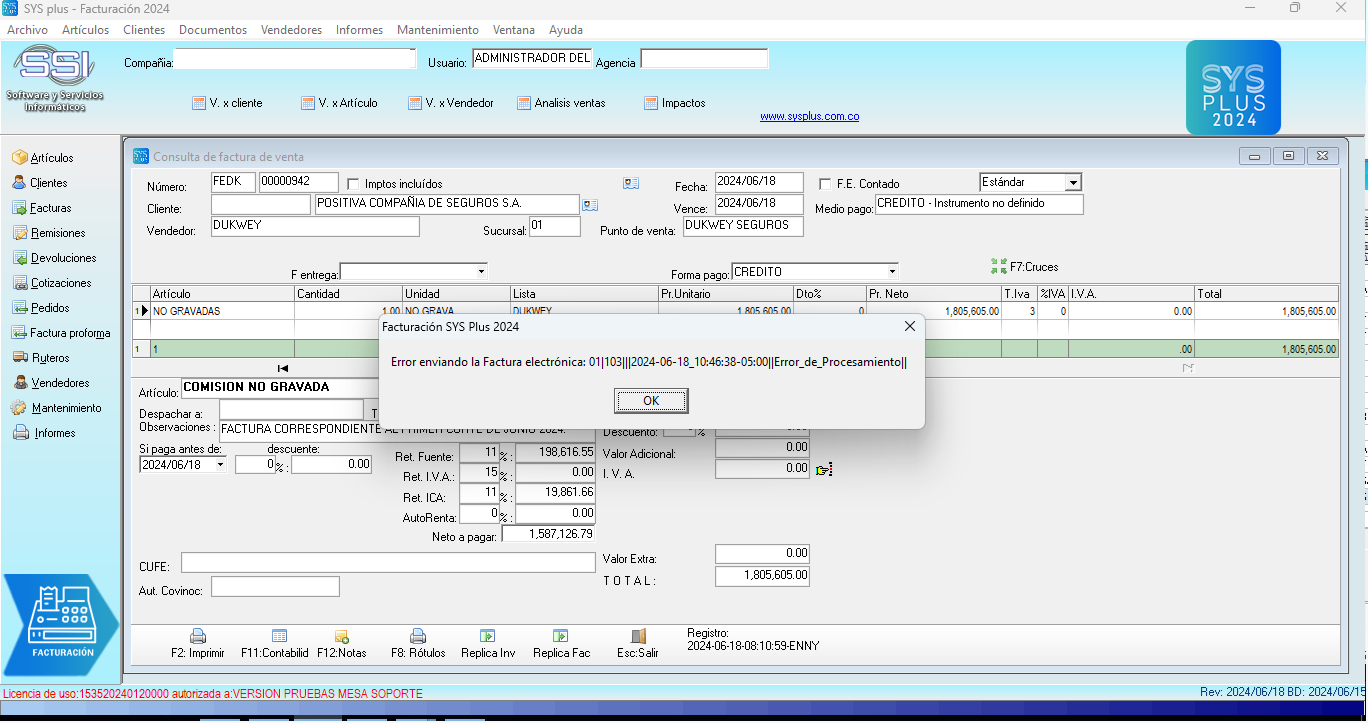Toggle the Imptos incluídos checkbox
Screen dimensions: 1368x723
[353, 184]
